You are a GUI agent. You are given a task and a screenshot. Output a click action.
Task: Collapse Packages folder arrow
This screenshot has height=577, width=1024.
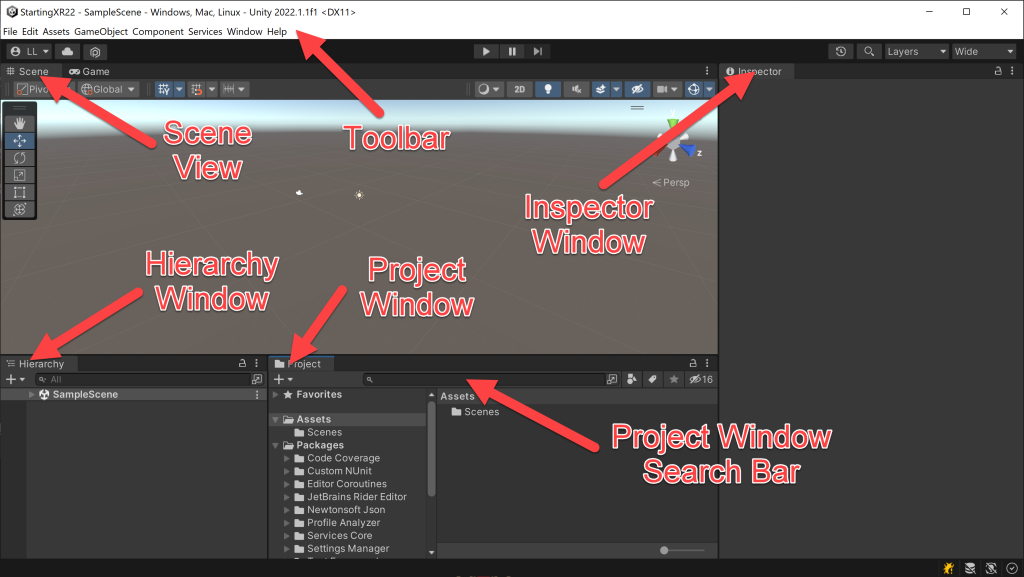[276, 445]
